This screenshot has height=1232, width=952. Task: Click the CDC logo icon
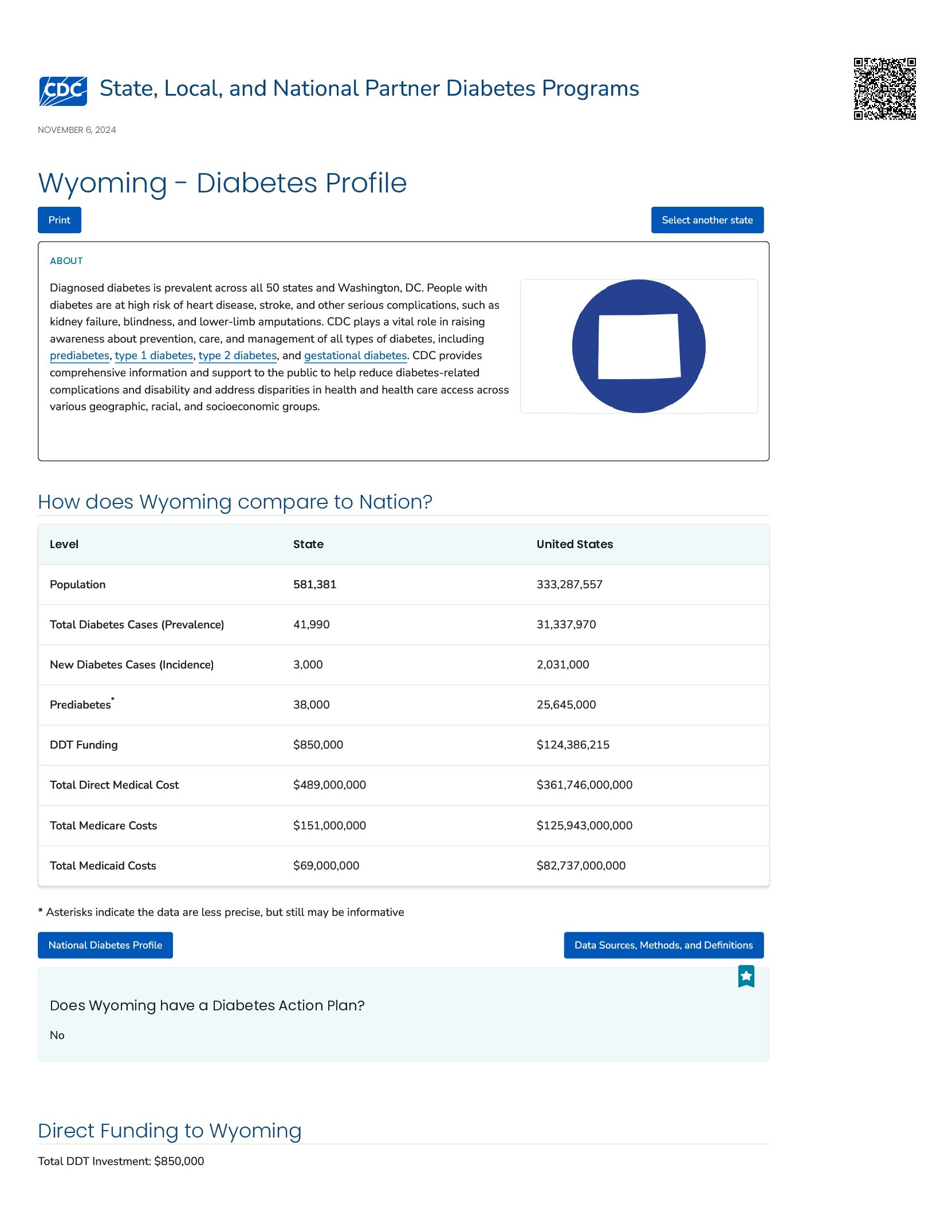63,90
